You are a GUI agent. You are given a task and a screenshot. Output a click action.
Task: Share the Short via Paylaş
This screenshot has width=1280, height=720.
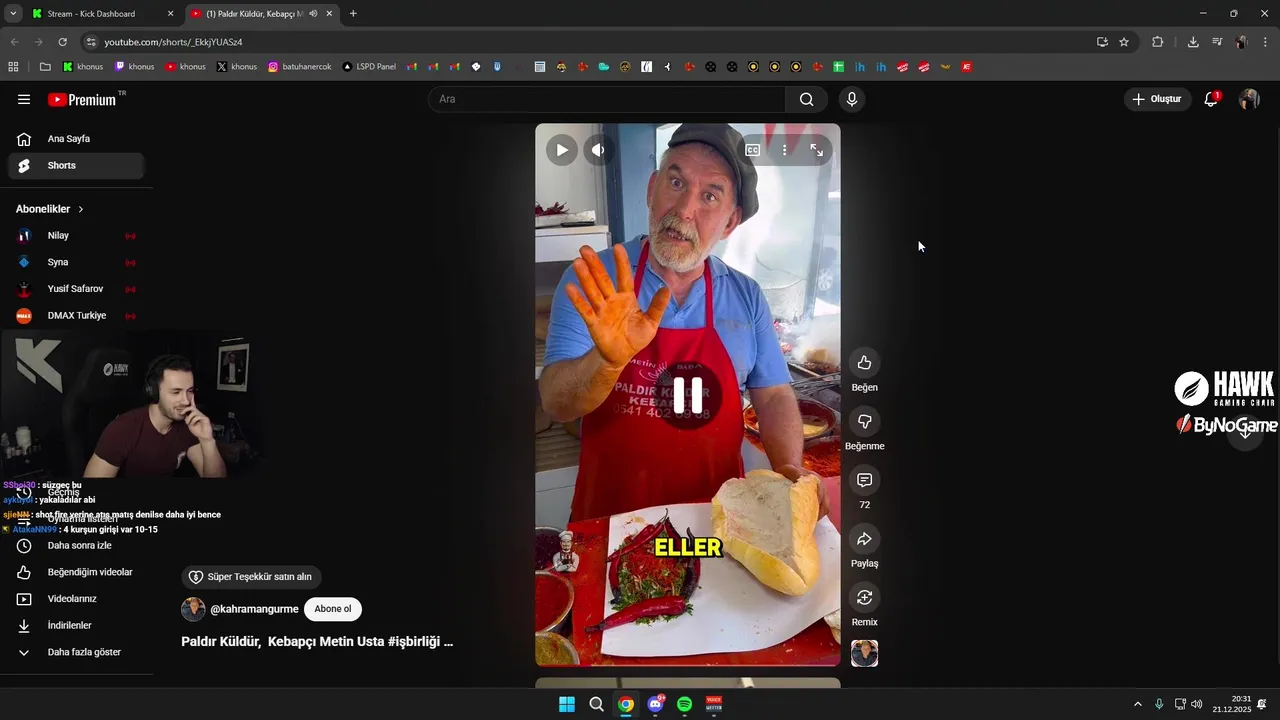(x=864, y=539)
